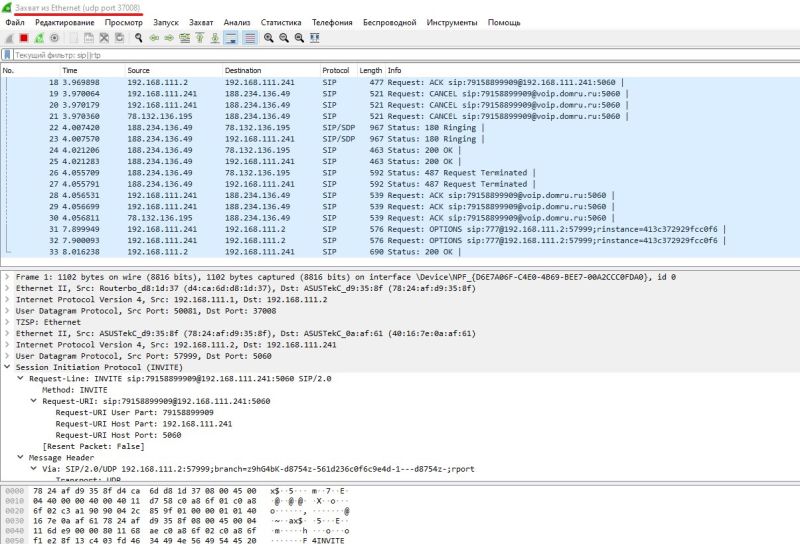
Task: Click the display filter input field
Action: 406,55
